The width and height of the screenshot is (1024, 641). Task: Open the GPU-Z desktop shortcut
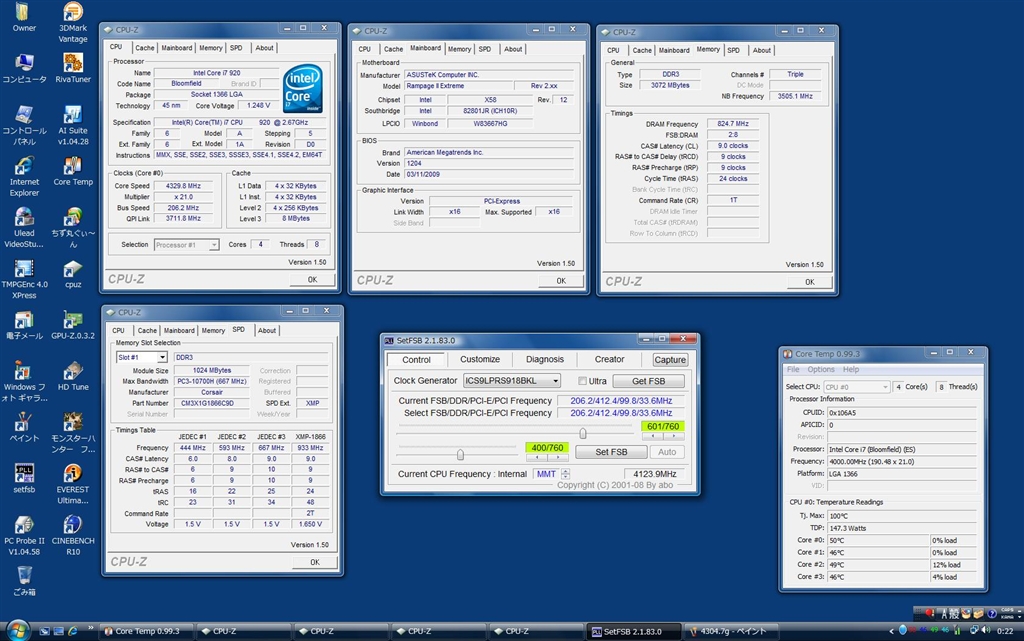point(72,321)
